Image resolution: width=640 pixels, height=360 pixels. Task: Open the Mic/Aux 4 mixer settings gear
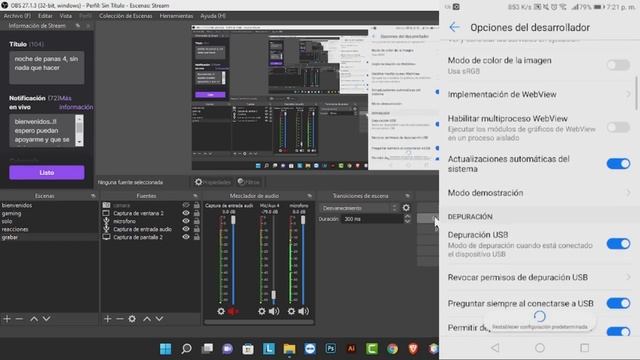point(262,311)
